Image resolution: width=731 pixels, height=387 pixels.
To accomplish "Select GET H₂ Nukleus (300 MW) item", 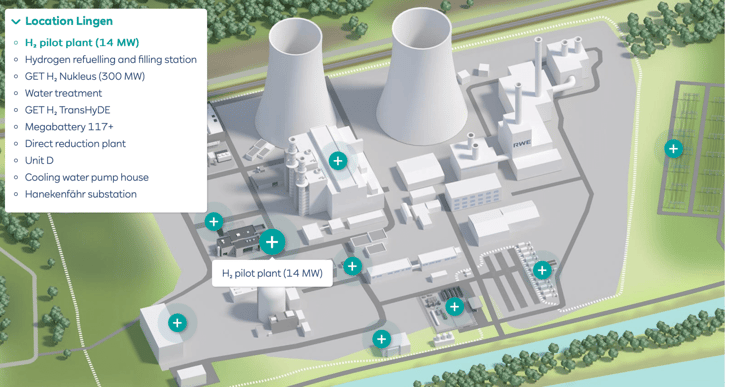I will click(x=85, y=76).
